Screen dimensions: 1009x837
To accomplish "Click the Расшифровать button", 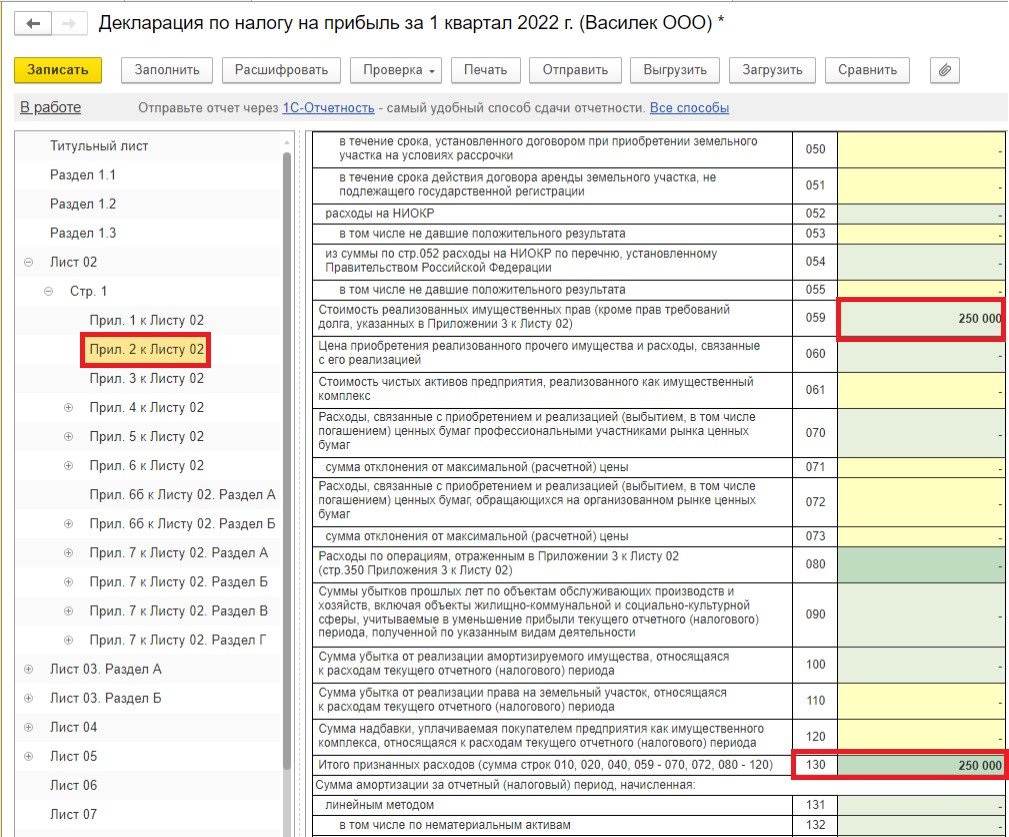I will (281, 70).
